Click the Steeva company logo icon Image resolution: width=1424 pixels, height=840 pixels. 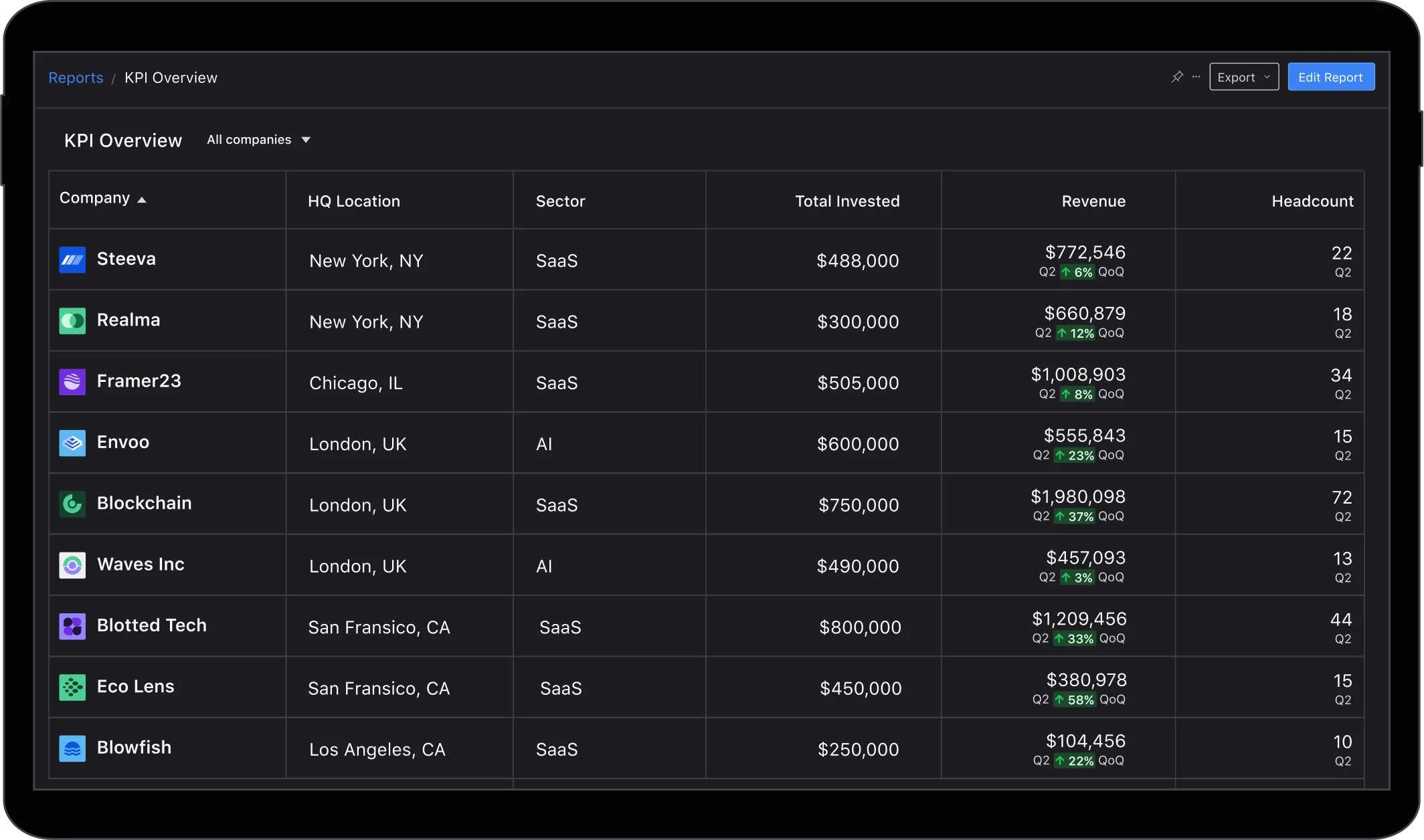coord(72,259)
